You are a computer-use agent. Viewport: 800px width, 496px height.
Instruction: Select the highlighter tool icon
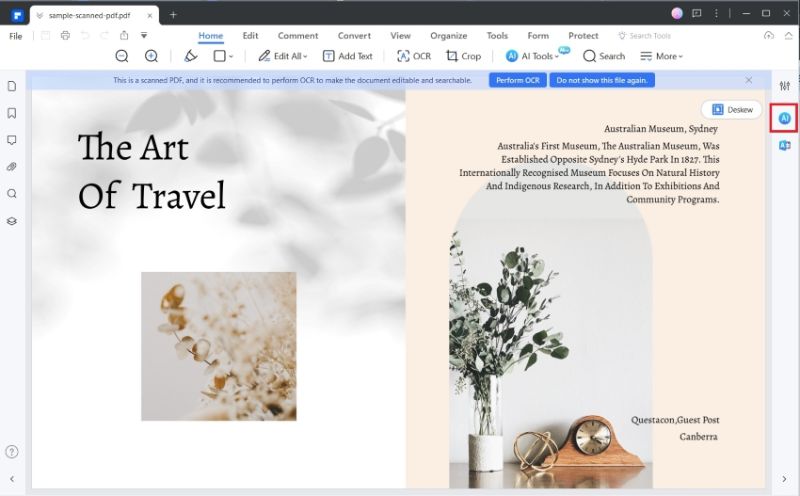click(x=191, y=56)
